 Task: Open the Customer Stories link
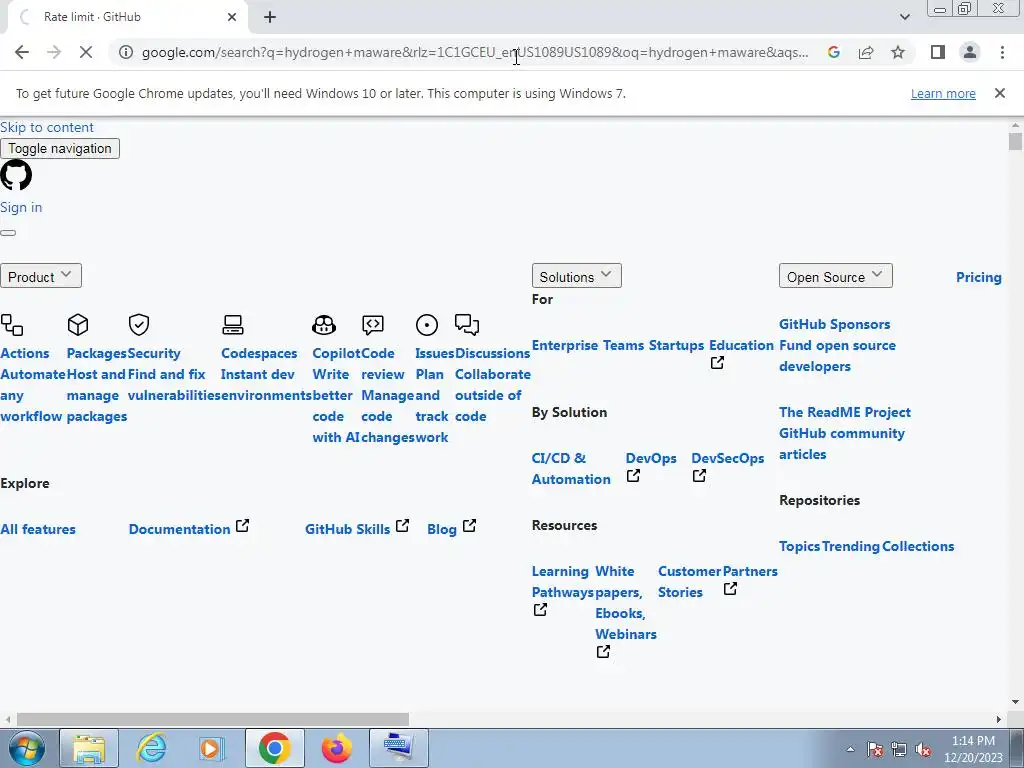(690, 581)
